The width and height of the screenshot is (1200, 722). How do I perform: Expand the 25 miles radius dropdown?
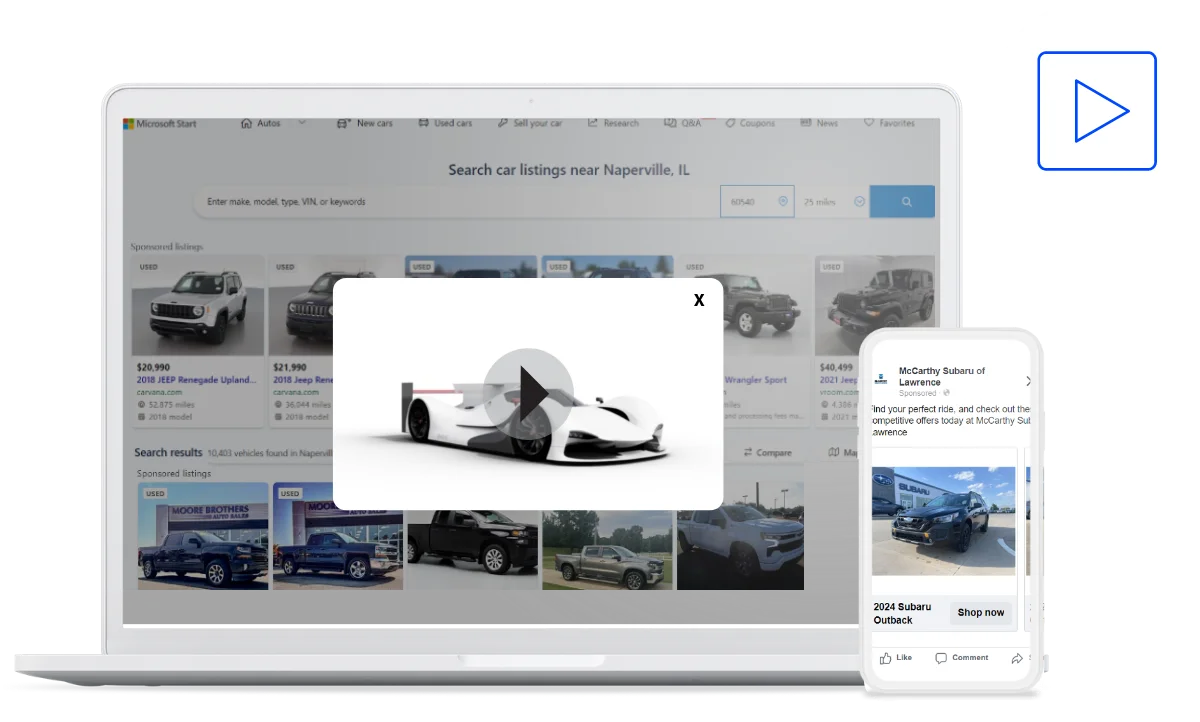click(859, 202)
